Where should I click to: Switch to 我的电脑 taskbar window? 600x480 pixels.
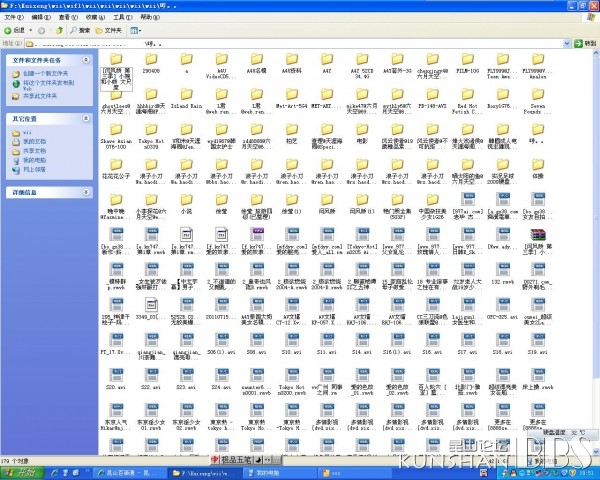pos(279,473)
